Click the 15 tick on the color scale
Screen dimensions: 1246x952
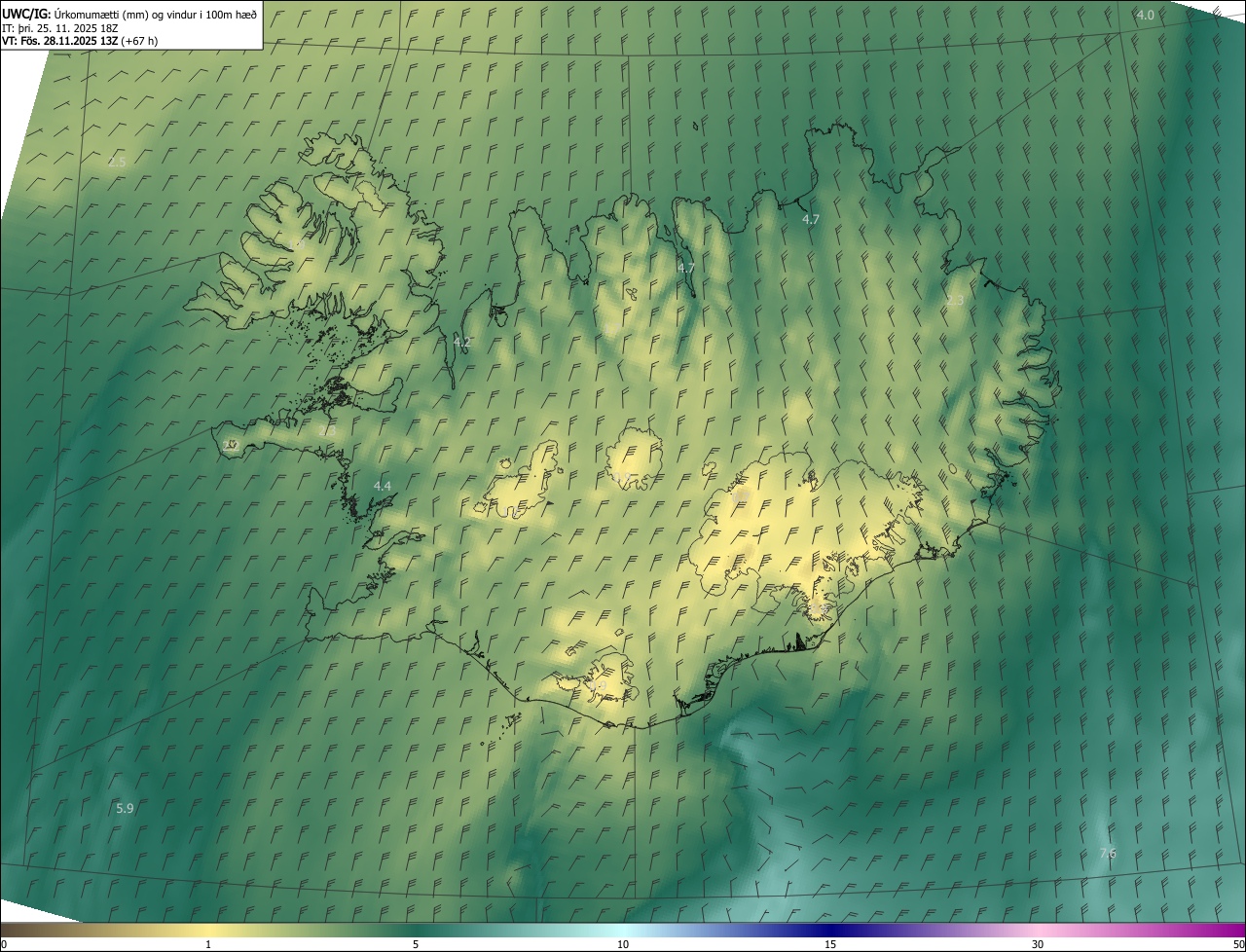coord(830,944)
